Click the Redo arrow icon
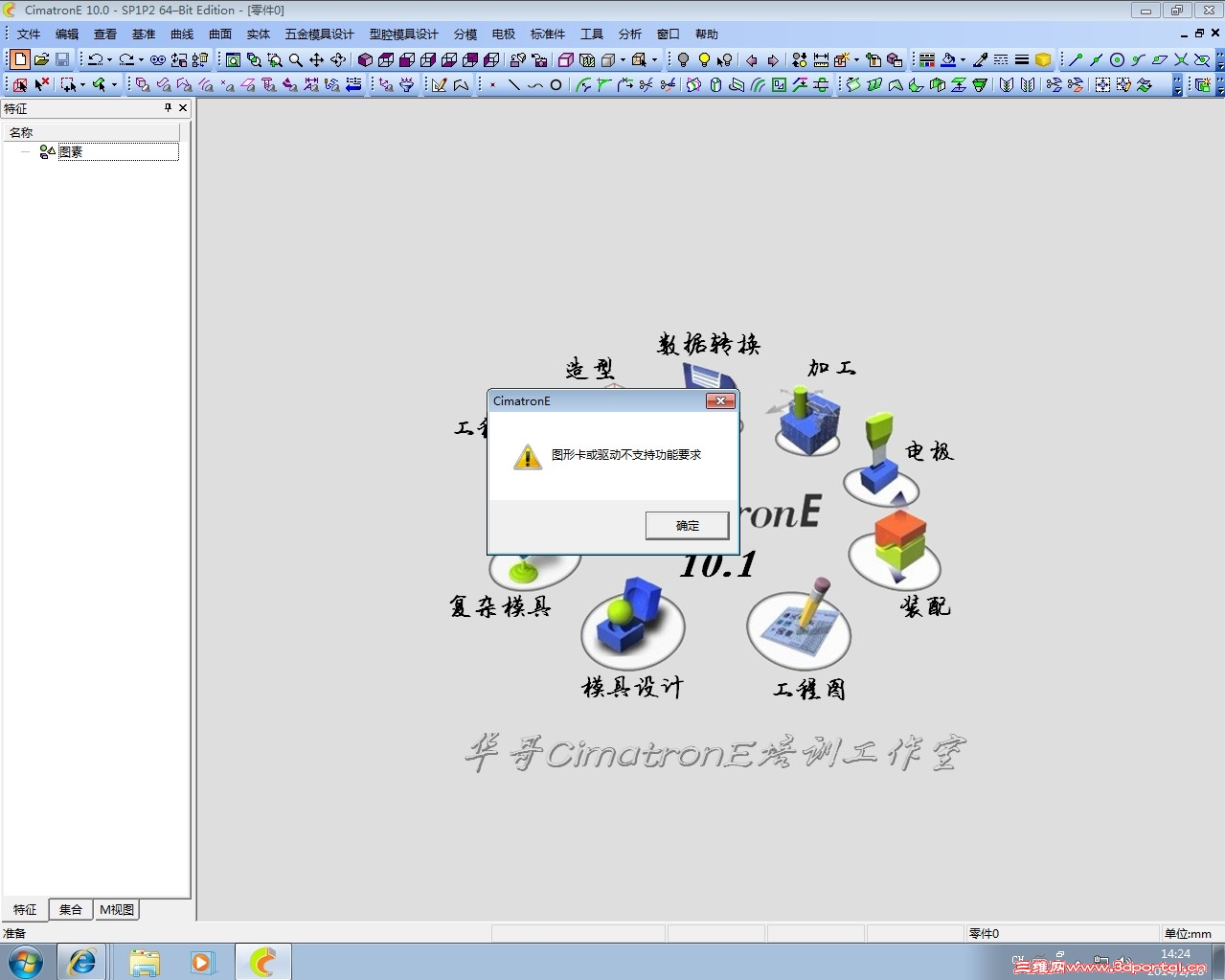The height and width of the screenshot is (980, 1225). tap(125, 59)
